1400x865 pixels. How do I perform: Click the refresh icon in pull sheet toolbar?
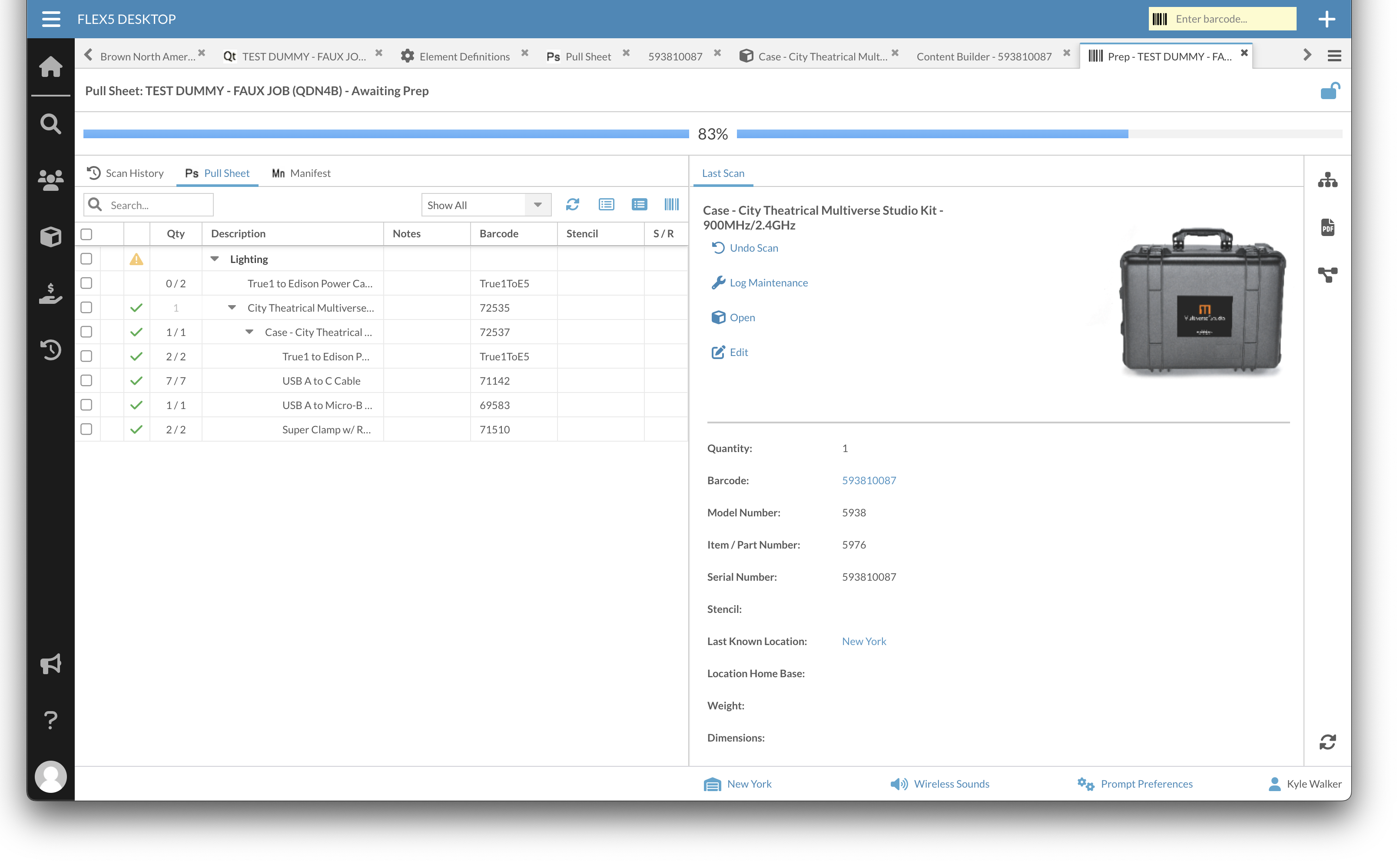pos(572,205)
